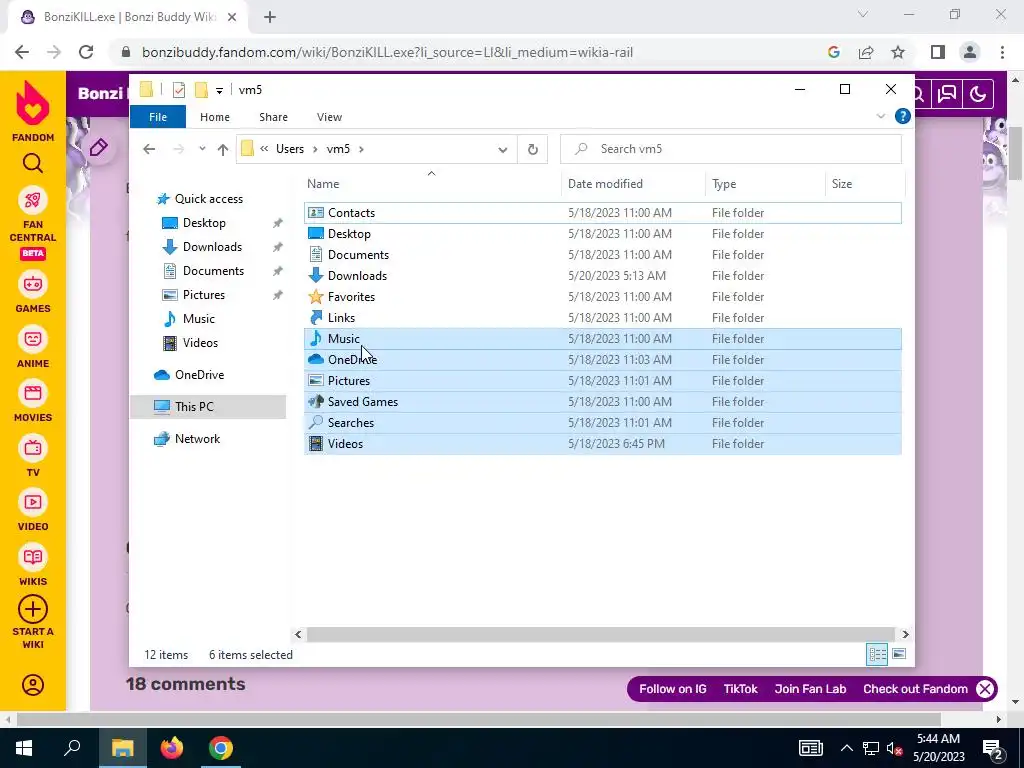Open Fandom user profile icon
This screenshot has width=1024, height=768.
[33, 685]
